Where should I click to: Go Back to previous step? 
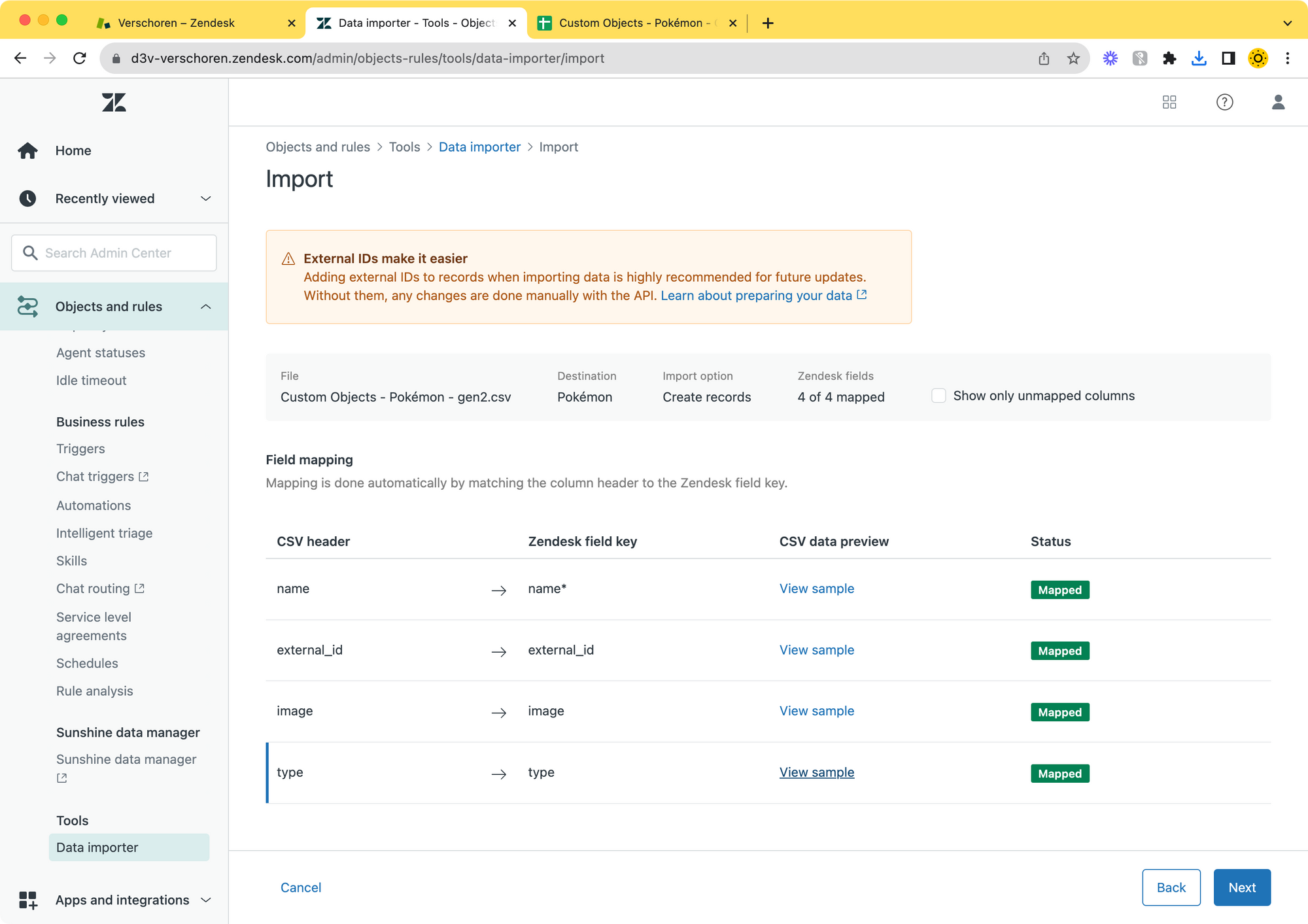(x=1171, y=887)
